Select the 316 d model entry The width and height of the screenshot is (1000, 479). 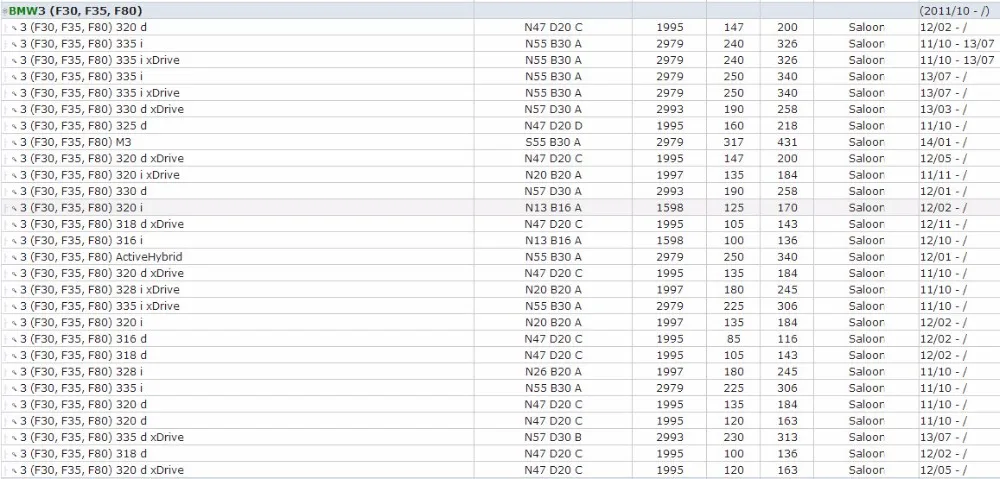84,339
